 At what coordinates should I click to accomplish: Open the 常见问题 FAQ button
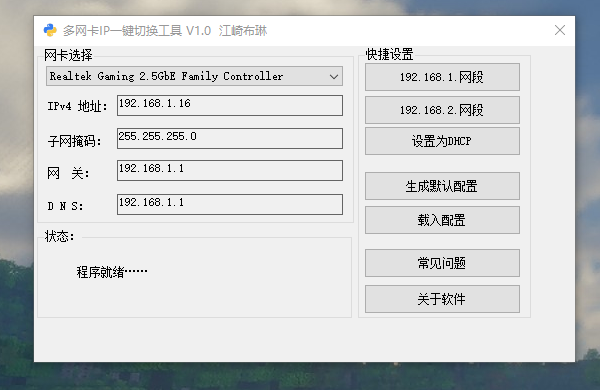tap(442, 263)
